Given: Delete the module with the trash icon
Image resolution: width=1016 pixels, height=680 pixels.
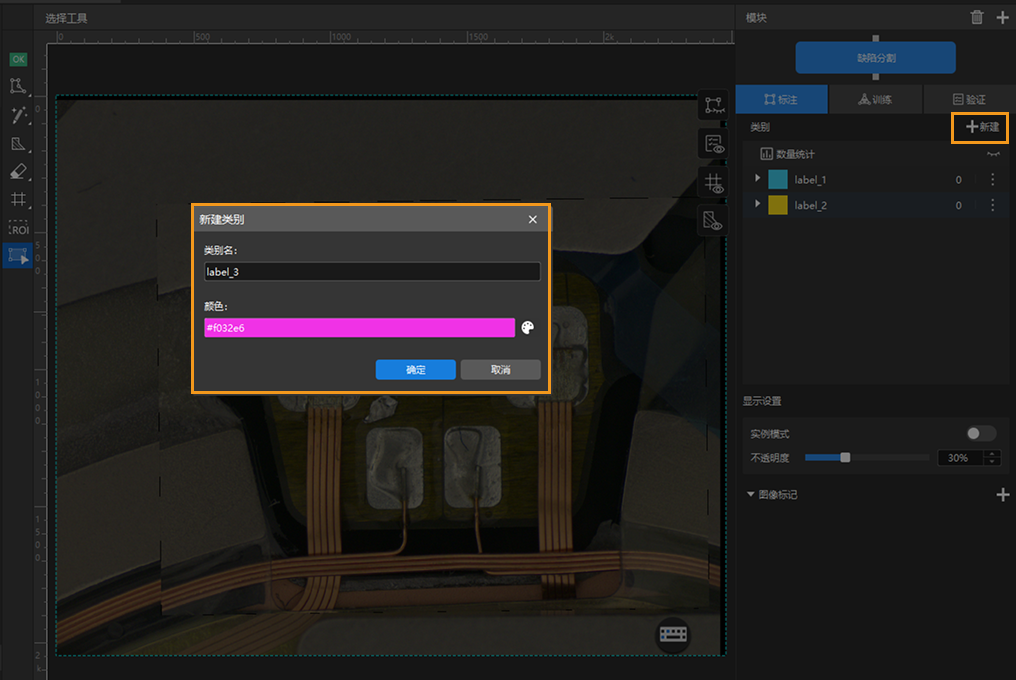Looking at the screenshot, I should (976, 18).
